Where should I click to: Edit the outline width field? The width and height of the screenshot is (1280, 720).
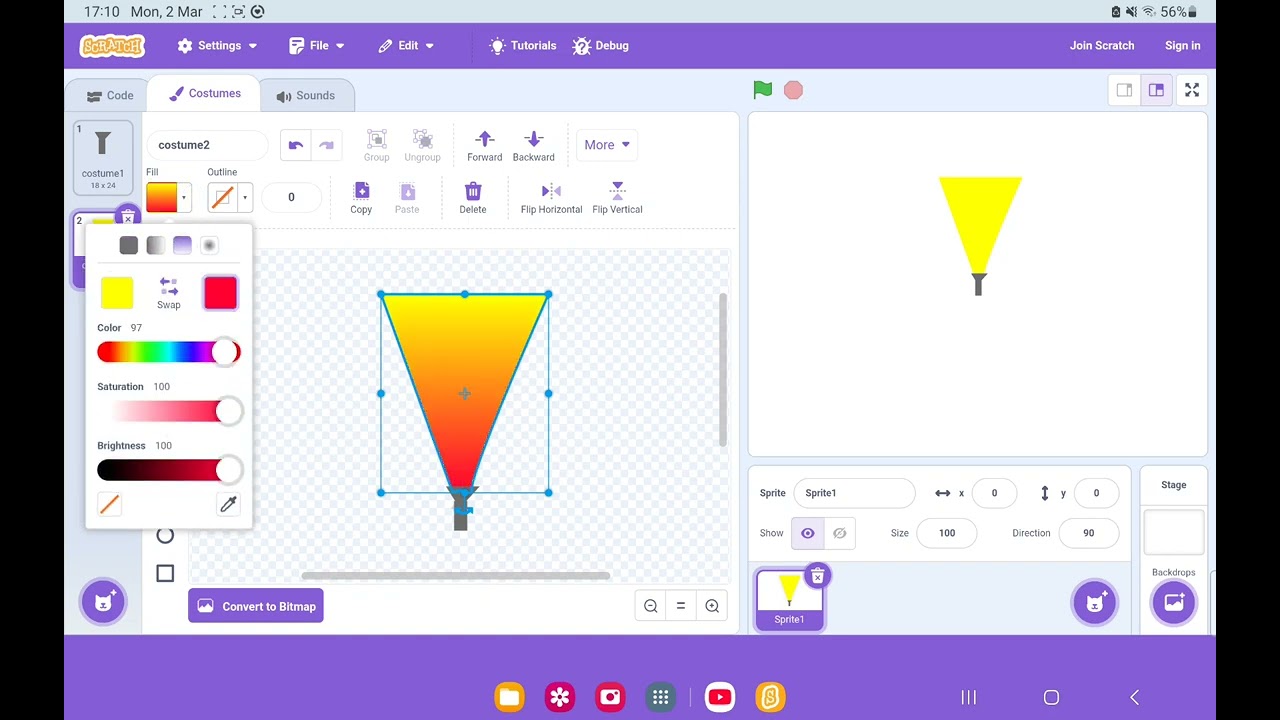point(291,197)
